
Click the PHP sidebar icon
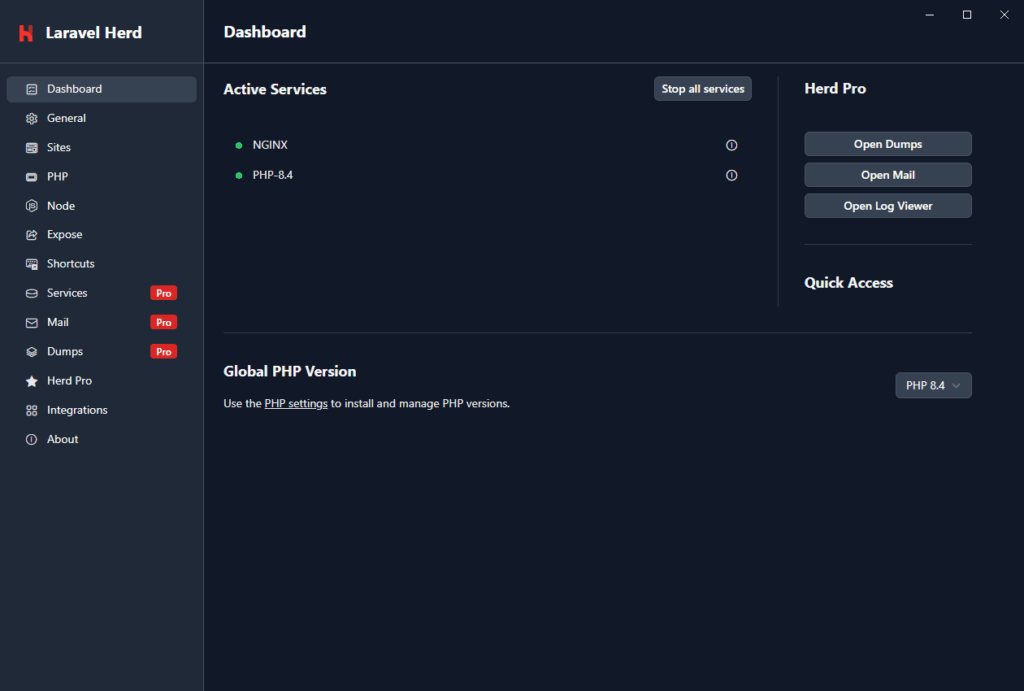click(x=31, y=177)
